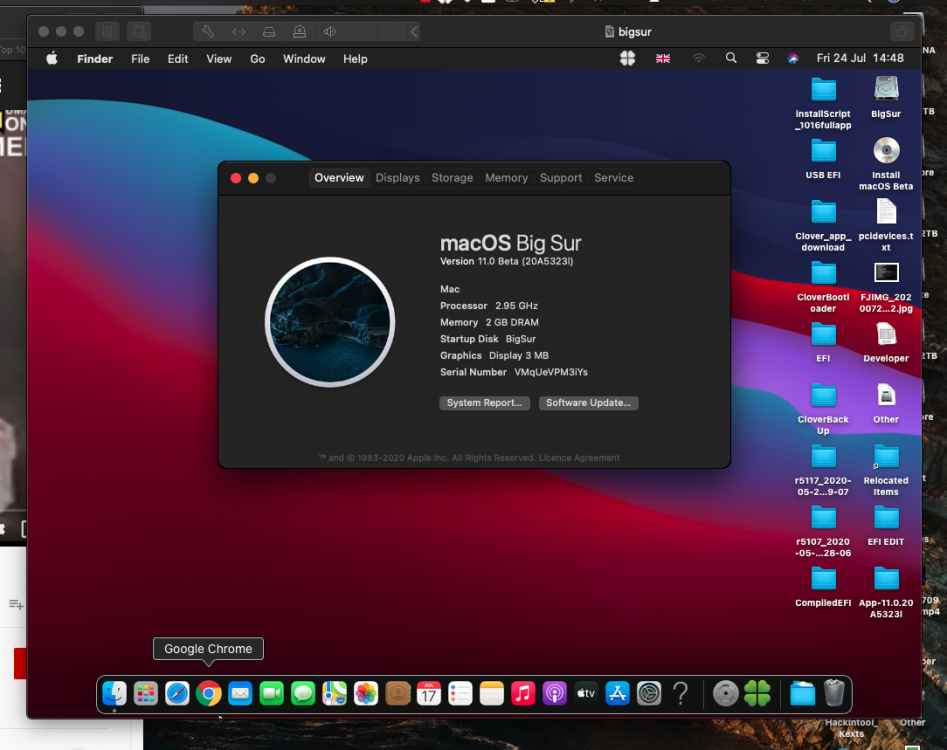Screen dimensions: 947x750
Task: Open the Go menu
Action: click(257, 59)
